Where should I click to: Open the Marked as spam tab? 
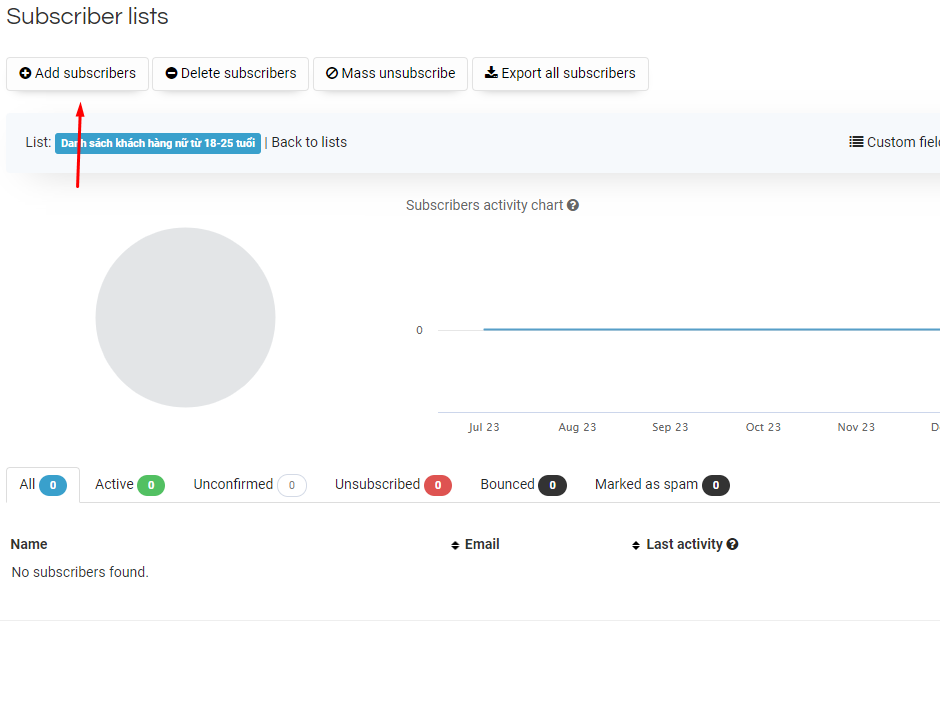click(x=661, y=485)
